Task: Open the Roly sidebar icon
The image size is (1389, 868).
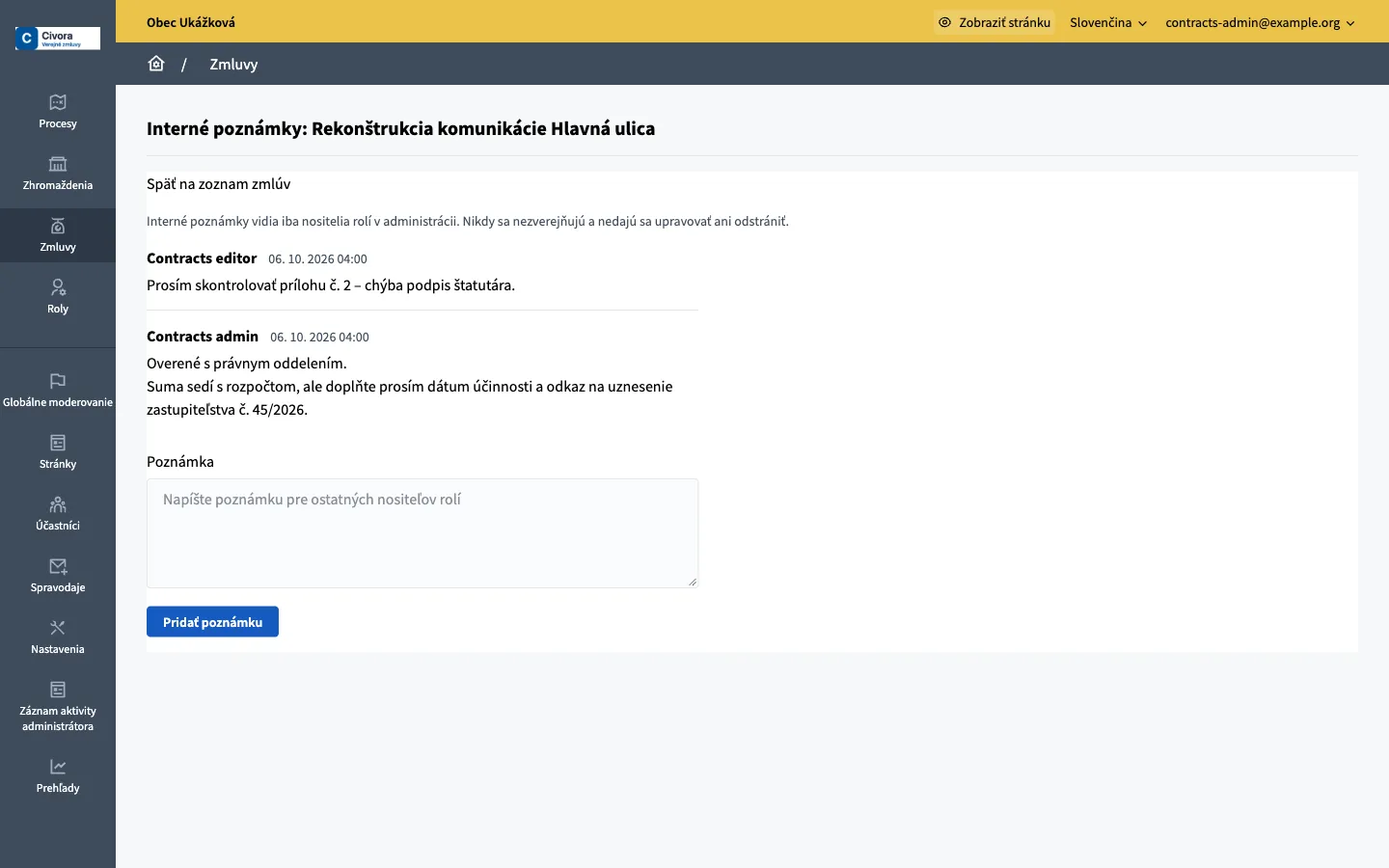Action: [58, 287]
